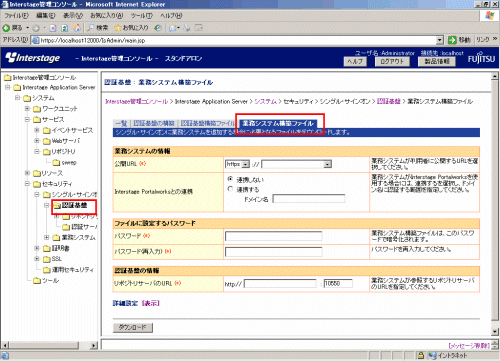Screen dimensions: 500x362
Task: Expand the Web server tree node
Action: [37, 141]
